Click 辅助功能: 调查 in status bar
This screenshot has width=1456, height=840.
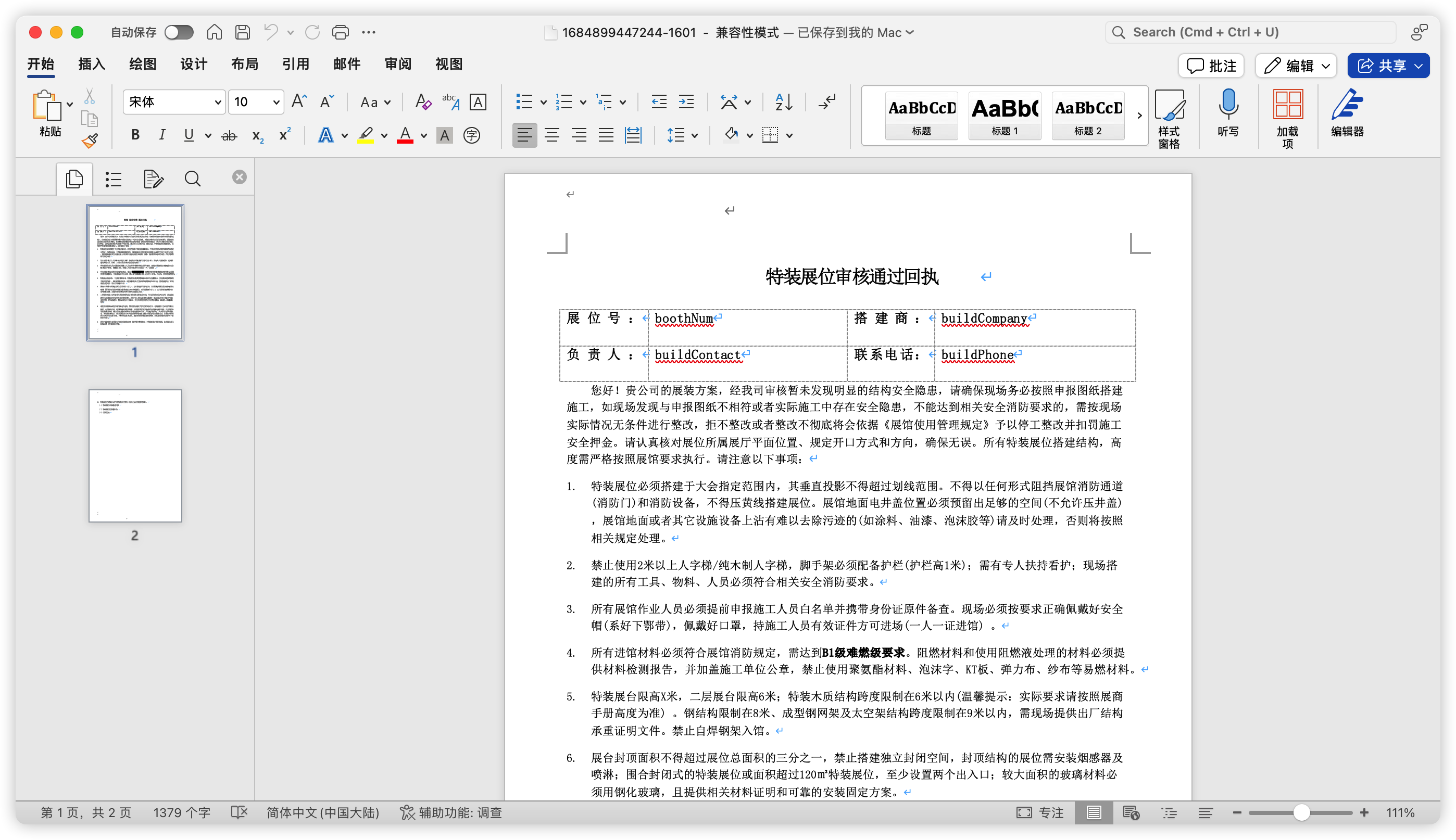click(452, 812)
